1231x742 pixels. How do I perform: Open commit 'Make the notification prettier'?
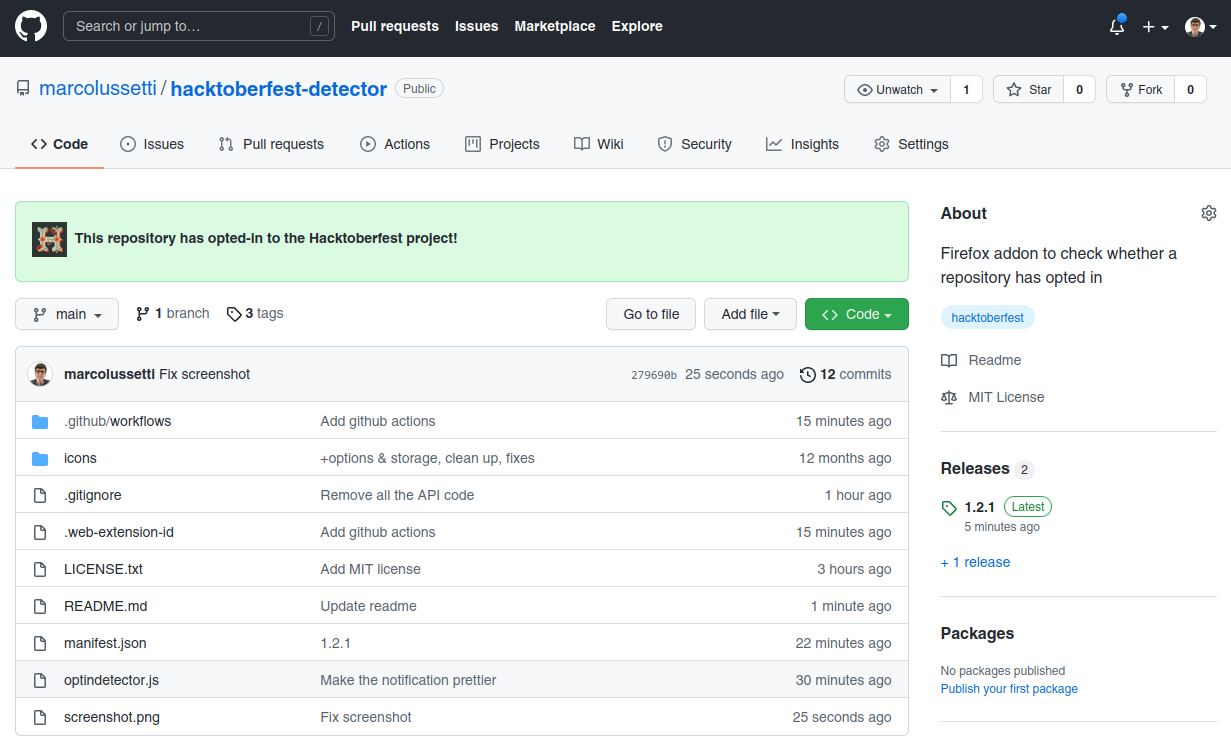pyautogui.click(x=408, y=680)
